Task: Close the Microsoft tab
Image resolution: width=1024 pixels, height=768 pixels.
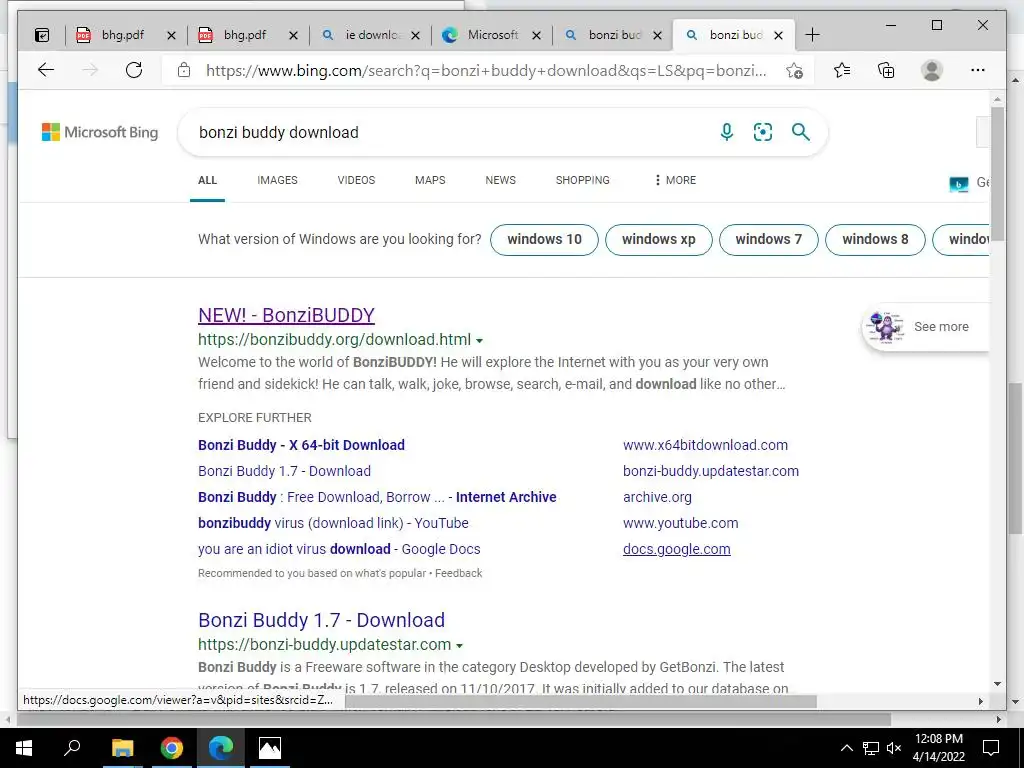Action: [x=536, y=35]
